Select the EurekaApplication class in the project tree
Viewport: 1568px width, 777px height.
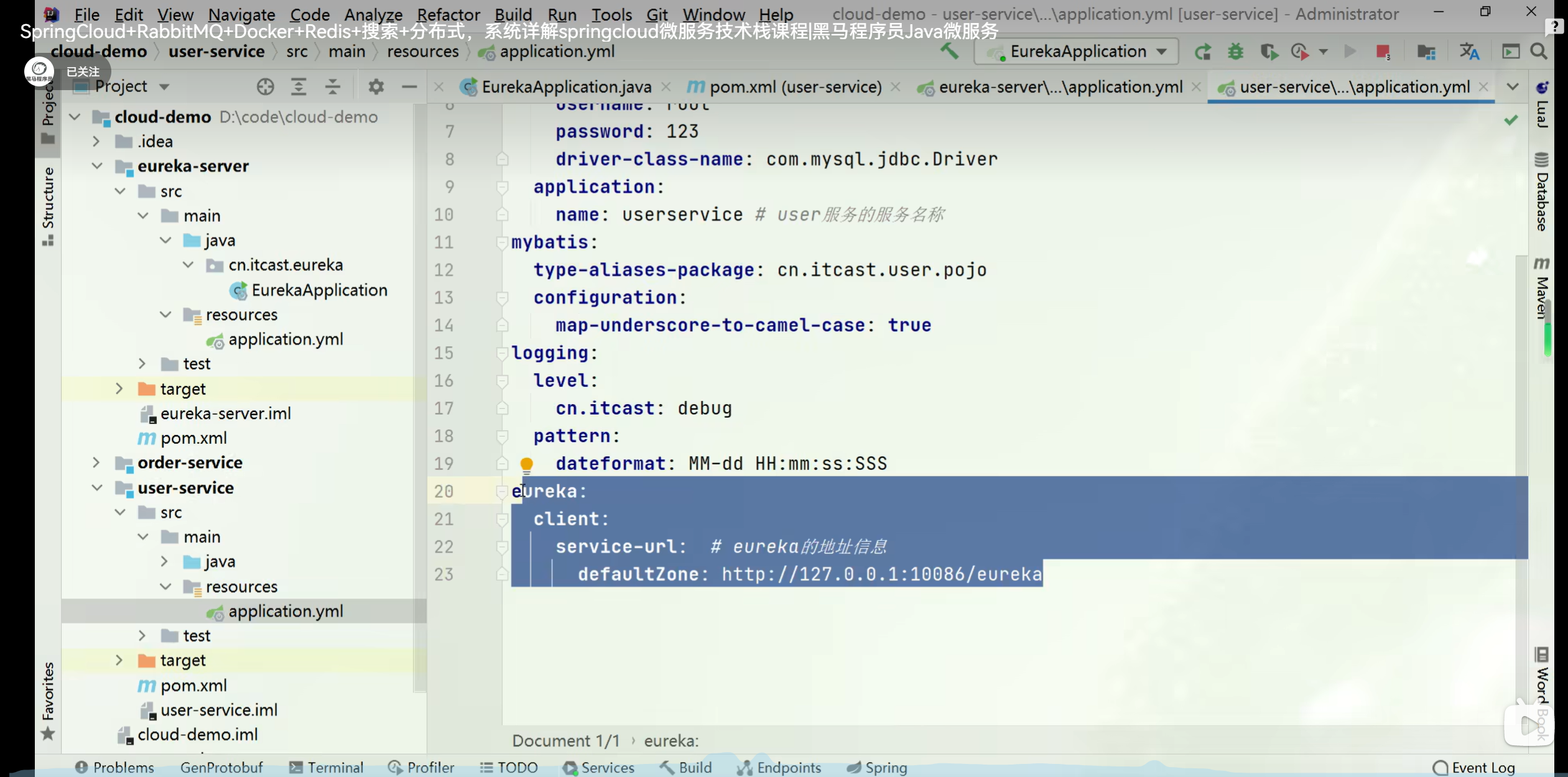(x=318, y=290)
